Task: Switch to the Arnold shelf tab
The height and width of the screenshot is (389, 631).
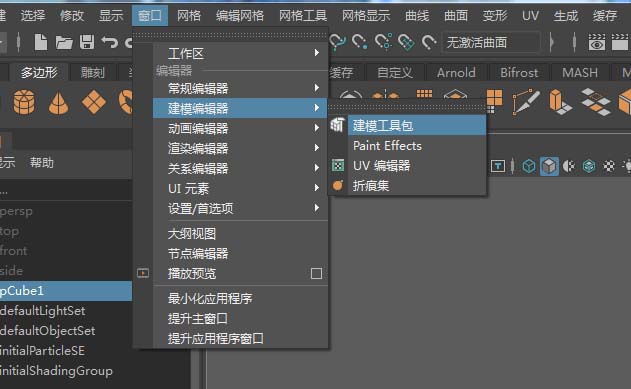Action: (x=456, y=72)
